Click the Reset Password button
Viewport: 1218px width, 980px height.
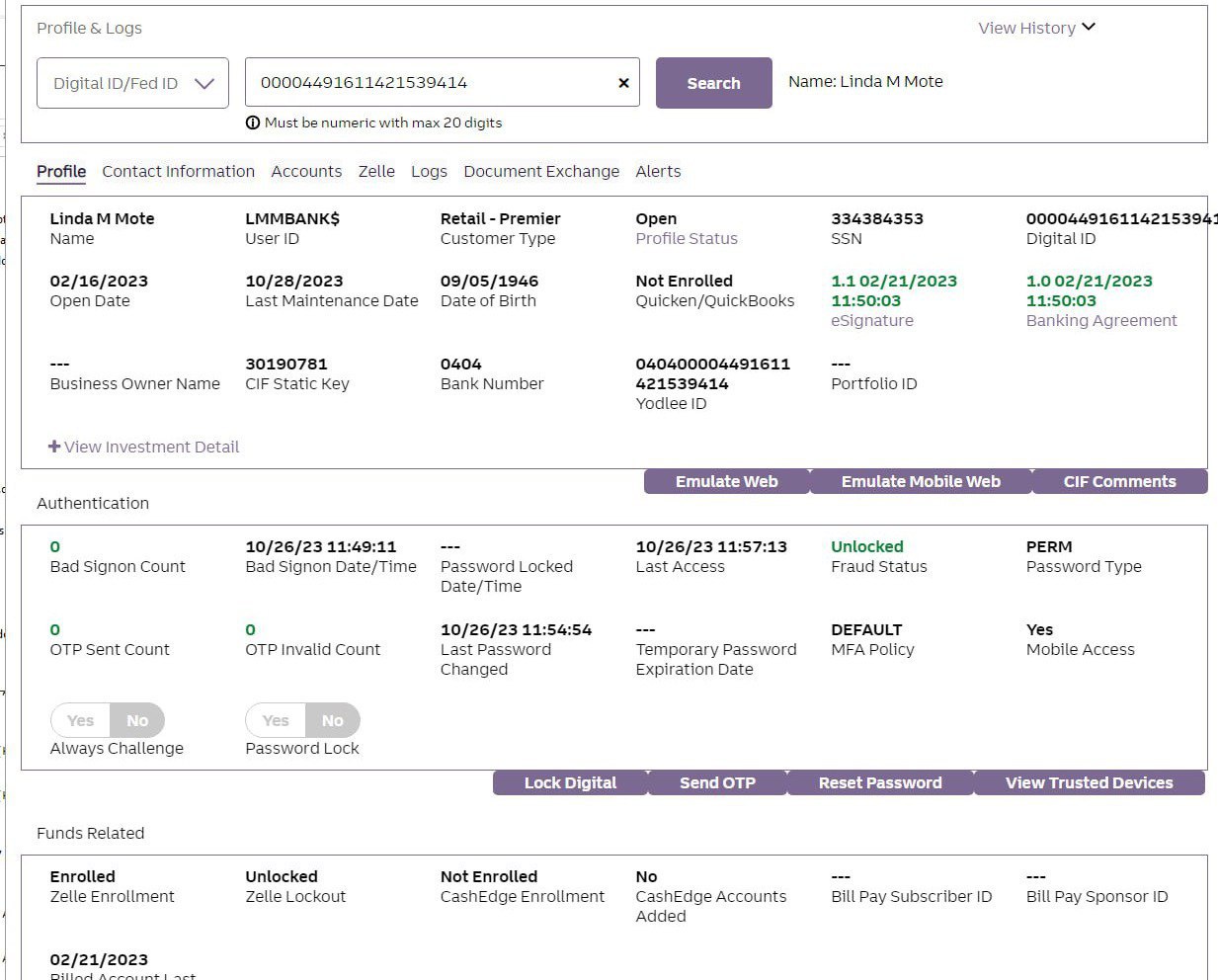(x=880, y=782)
